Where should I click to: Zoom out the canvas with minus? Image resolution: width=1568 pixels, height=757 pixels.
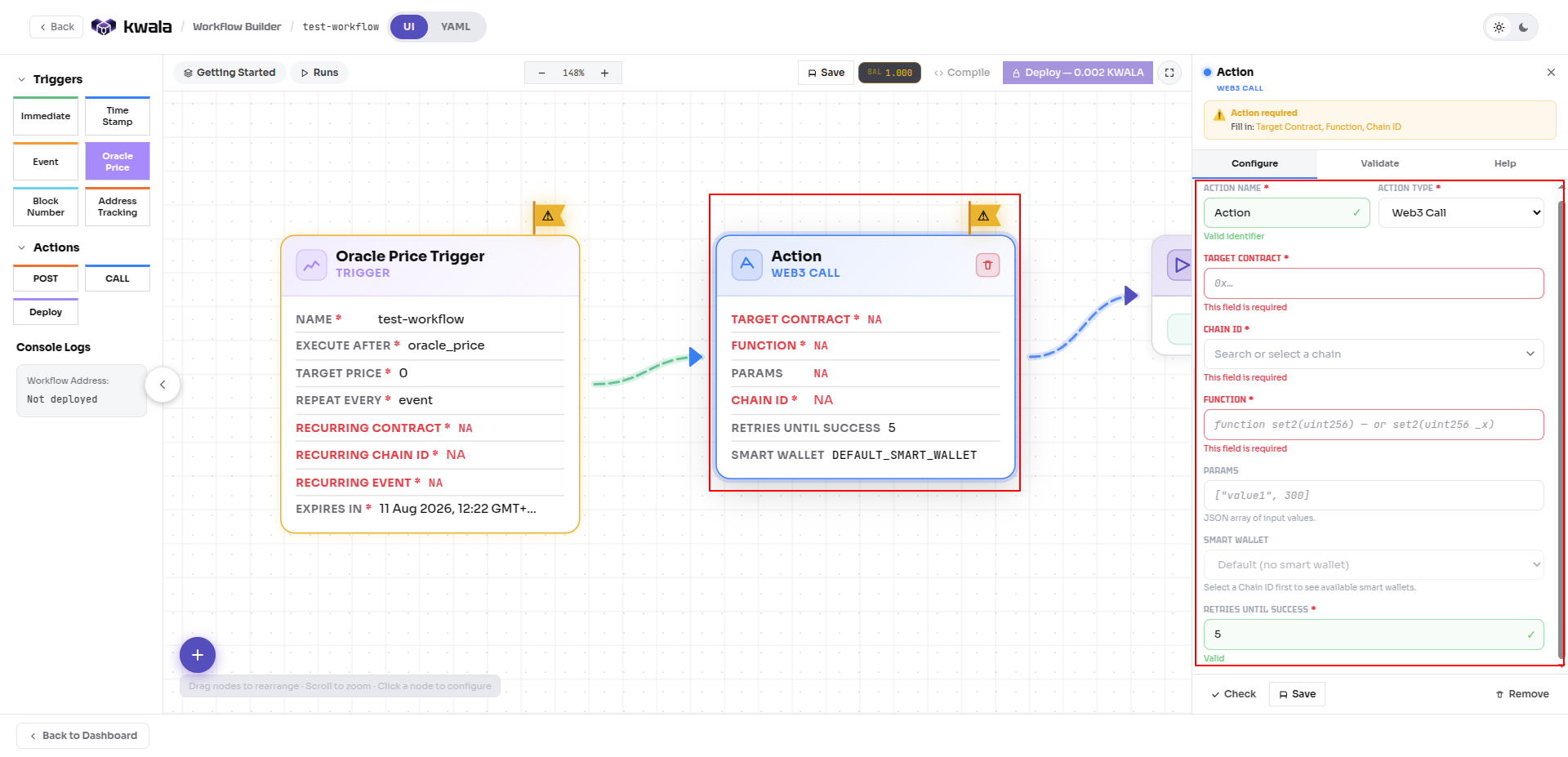click(x=541, y=73)
